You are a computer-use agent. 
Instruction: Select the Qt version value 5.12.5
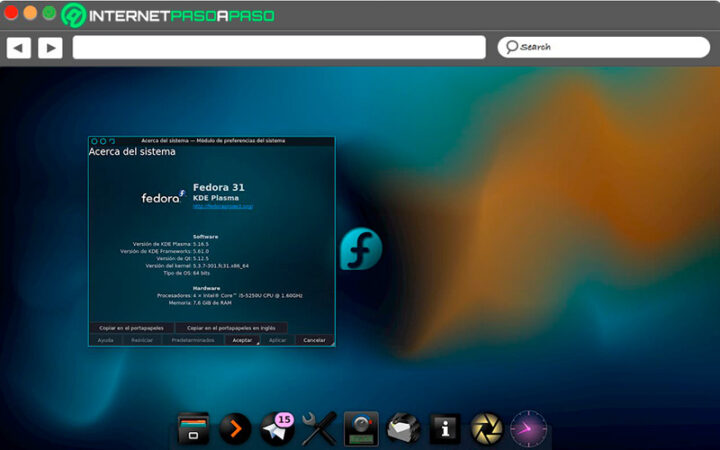coord(201,259)
